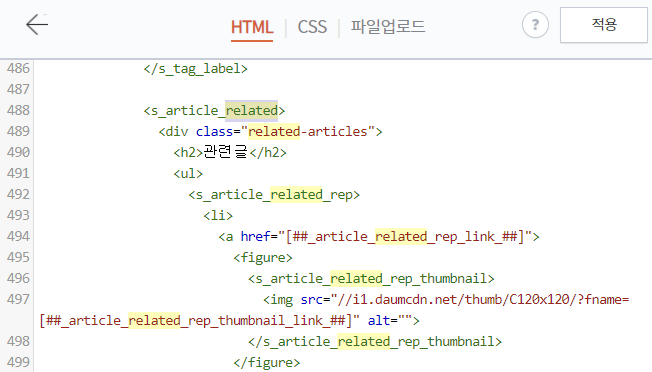Click the 적용 apply button
The image size is (652, 372).
click(604, 25)
